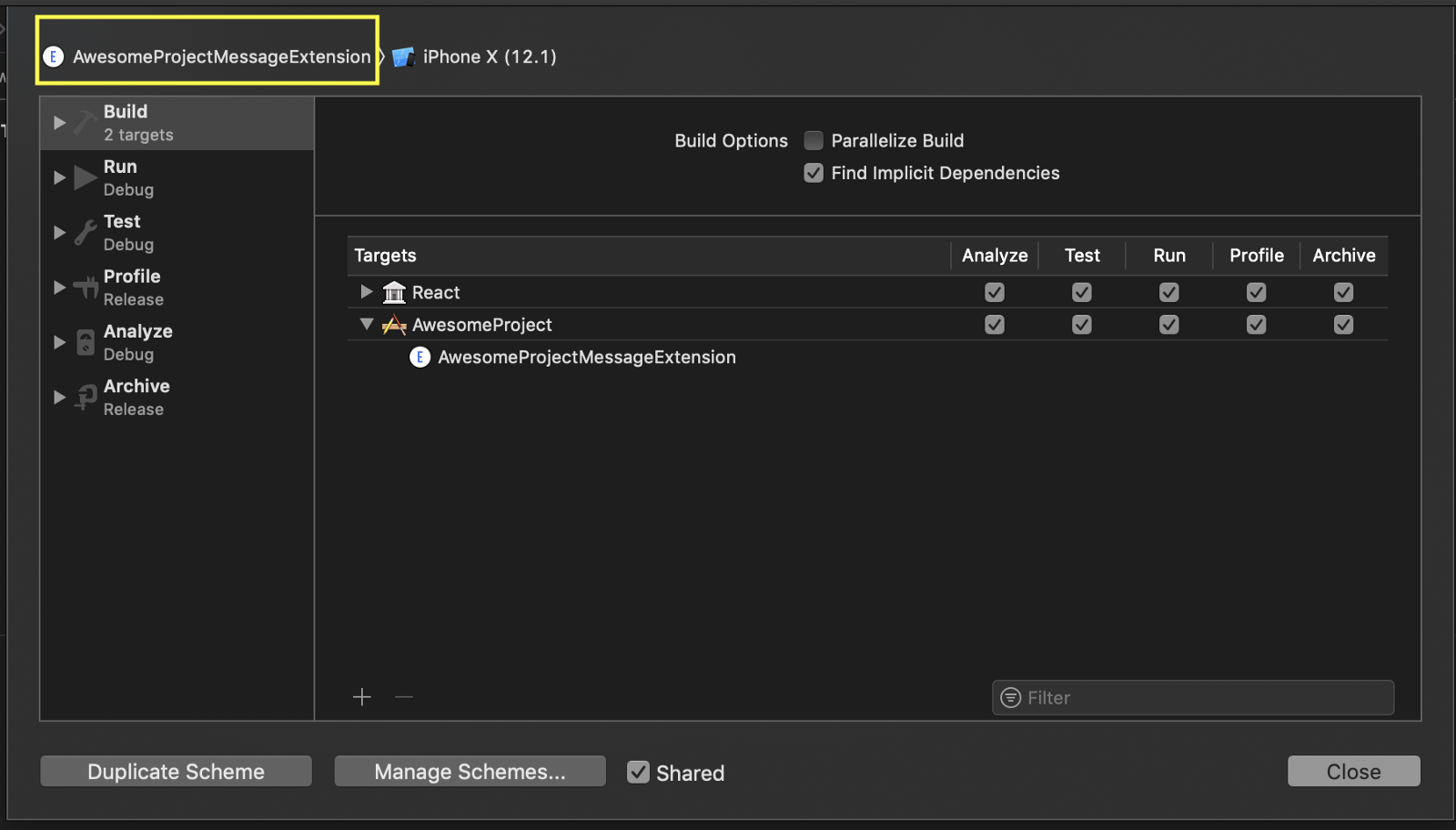The width and height of the screenshot is (1456, 830).
Task: Select the React target name
Action: tap(436, 292)
